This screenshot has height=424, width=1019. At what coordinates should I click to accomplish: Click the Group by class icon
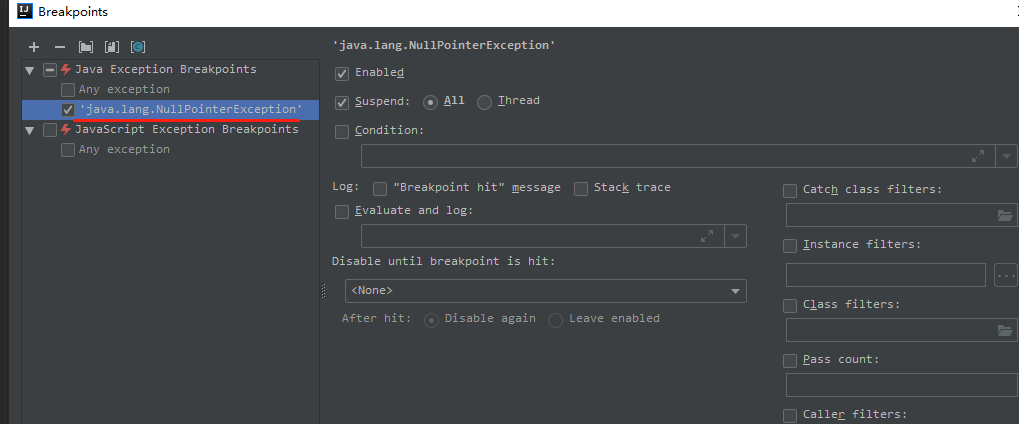point(138,47)
